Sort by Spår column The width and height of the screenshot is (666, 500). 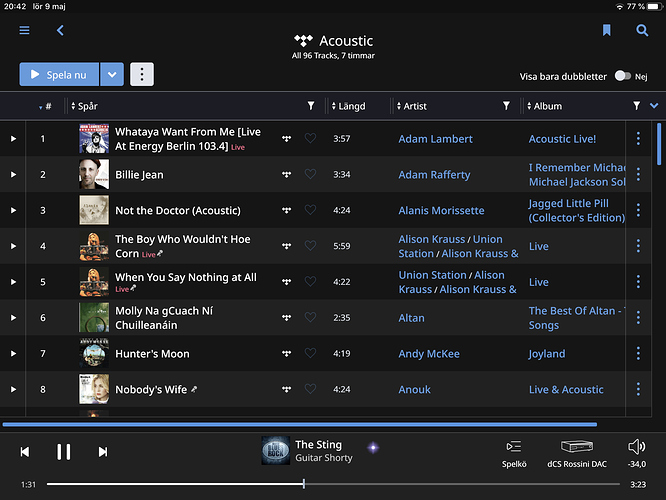(85, 106)
